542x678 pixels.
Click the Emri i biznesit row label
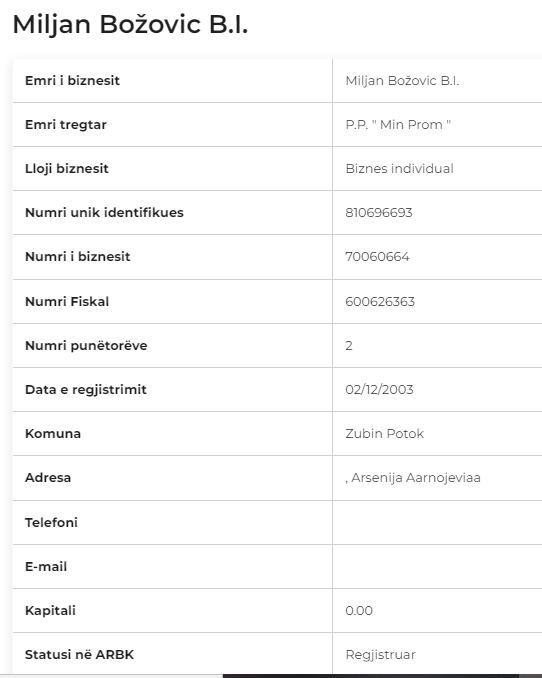pyautogui.click(x=72, y=80)
